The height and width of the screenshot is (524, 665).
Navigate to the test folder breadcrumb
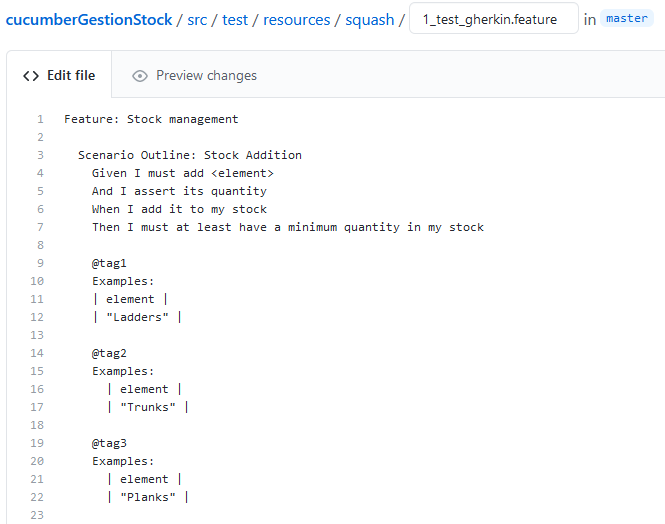point(235,19)
